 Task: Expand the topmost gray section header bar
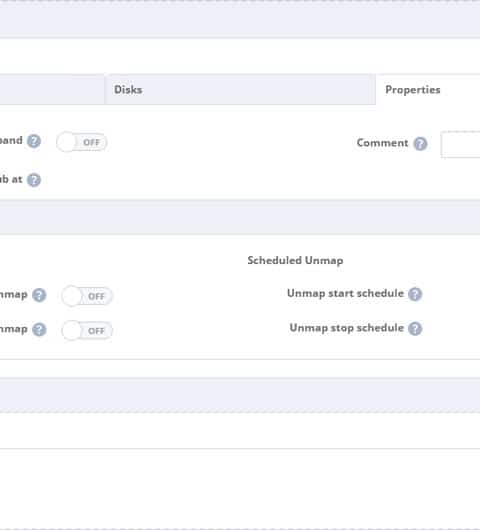point(240,20)
